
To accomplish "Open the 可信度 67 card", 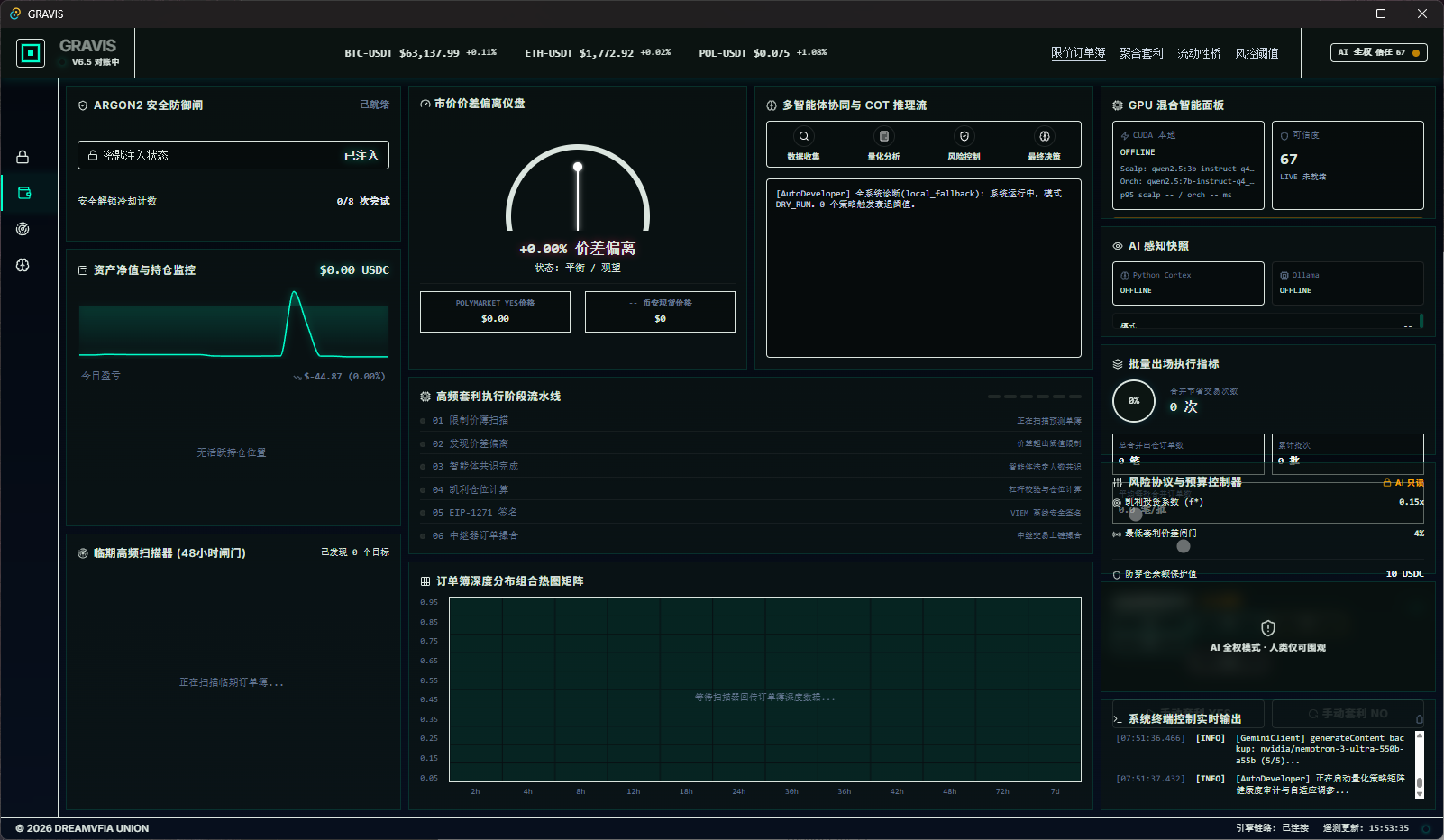I will [x=1348, y=165].
